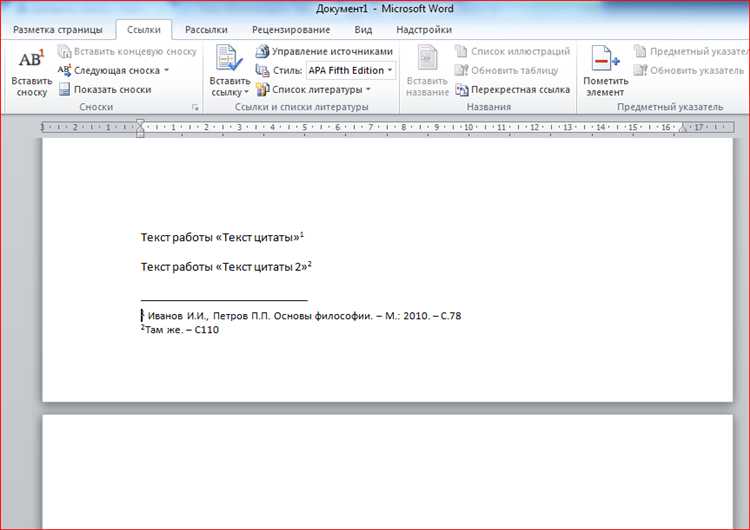
Task: Click line «Текст работы «Текст цитаты 2»»
Action: pyautogui.click(x=224, y=267)
